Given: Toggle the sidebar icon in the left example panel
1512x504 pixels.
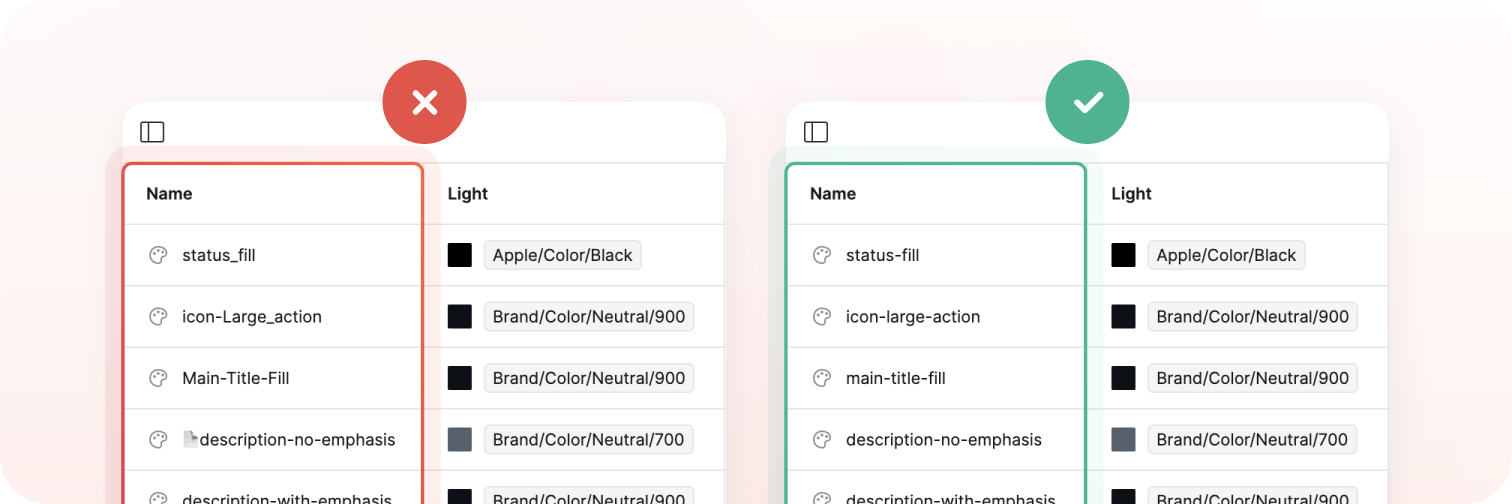Looking at the screenshot, I should point(152,132).
